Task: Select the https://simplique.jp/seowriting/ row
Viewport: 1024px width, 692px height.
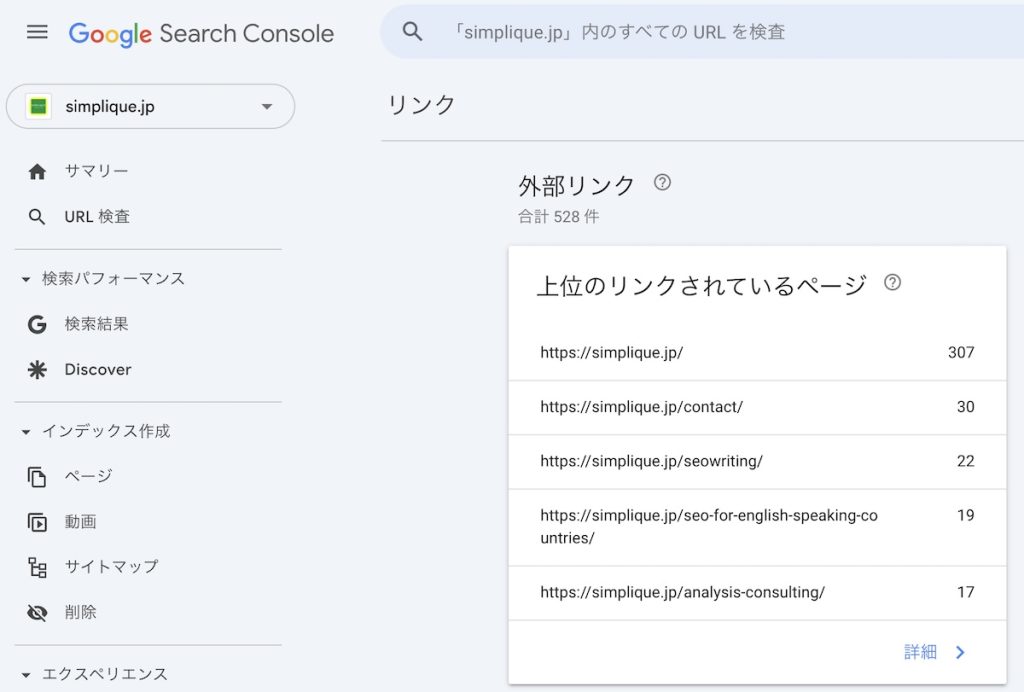Action: tap(757, 462)
